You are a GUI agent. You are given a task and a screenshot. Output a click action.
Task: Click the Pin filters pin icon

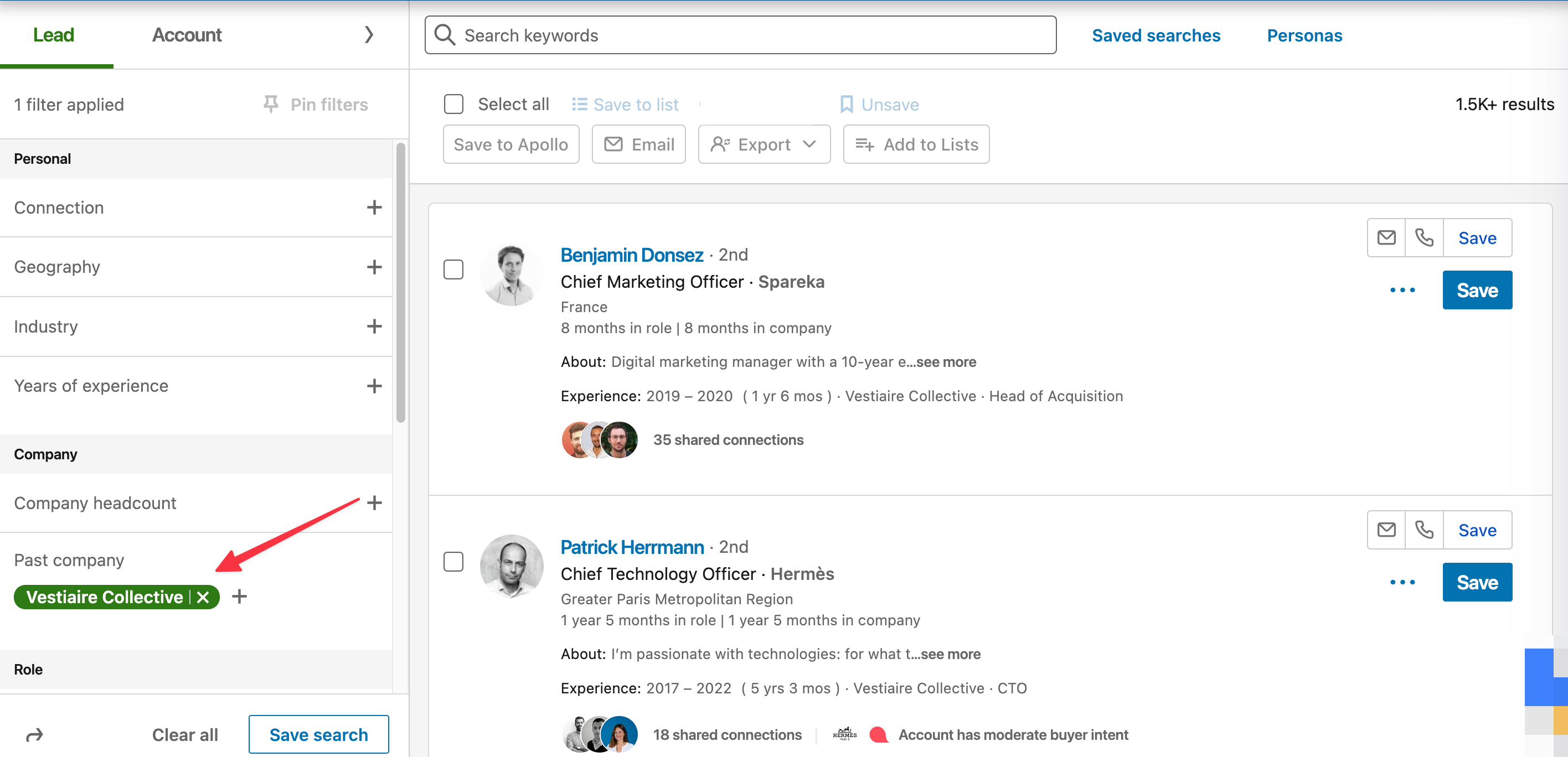pyautogui.click(x=271, y=104)
